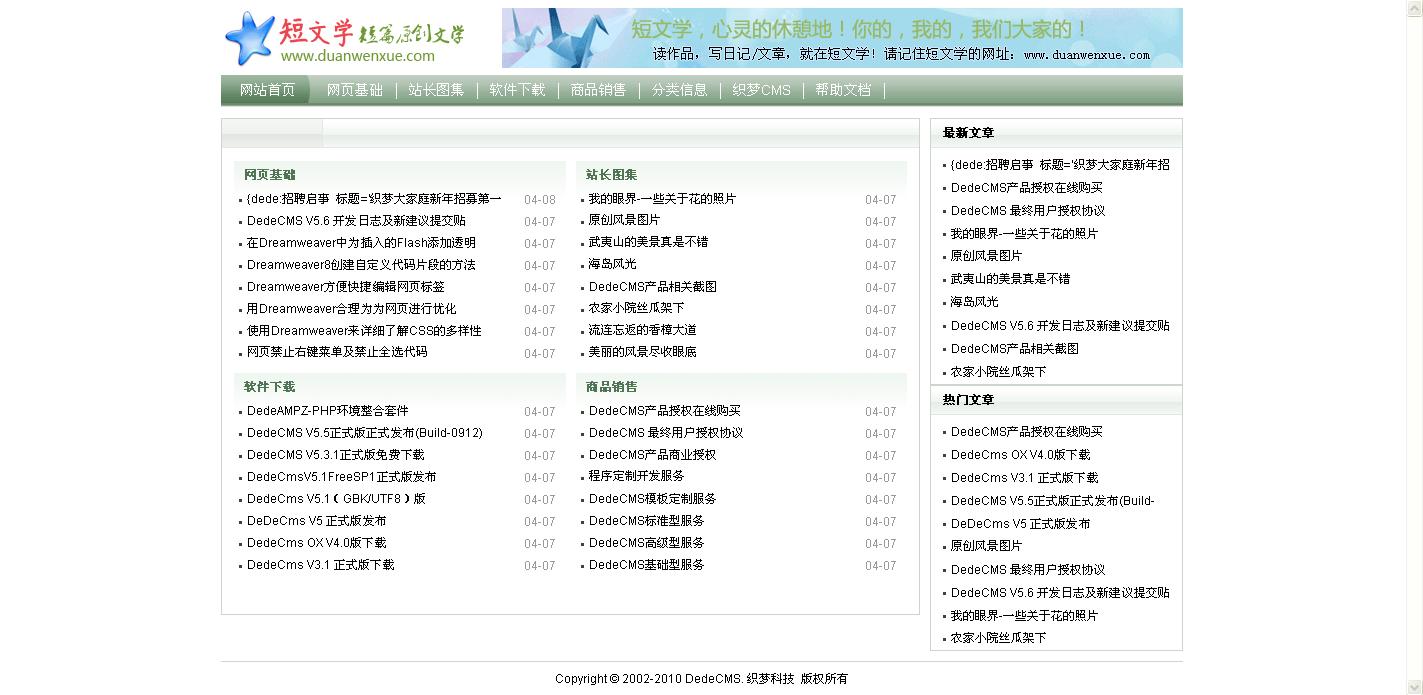
Task: Open DedeCMS产品商业授权 link
Action: point(652,455)
